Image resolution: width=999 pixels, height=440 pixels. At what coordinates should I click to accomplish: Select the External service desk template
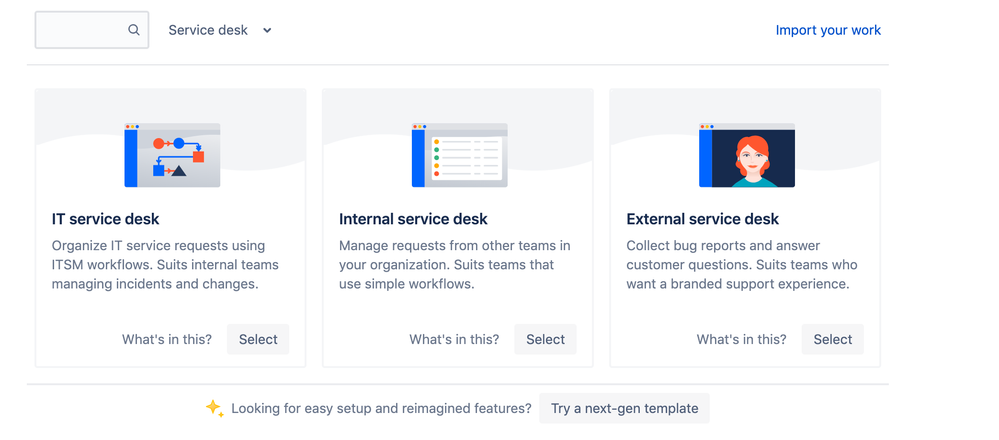coord(833,339)
